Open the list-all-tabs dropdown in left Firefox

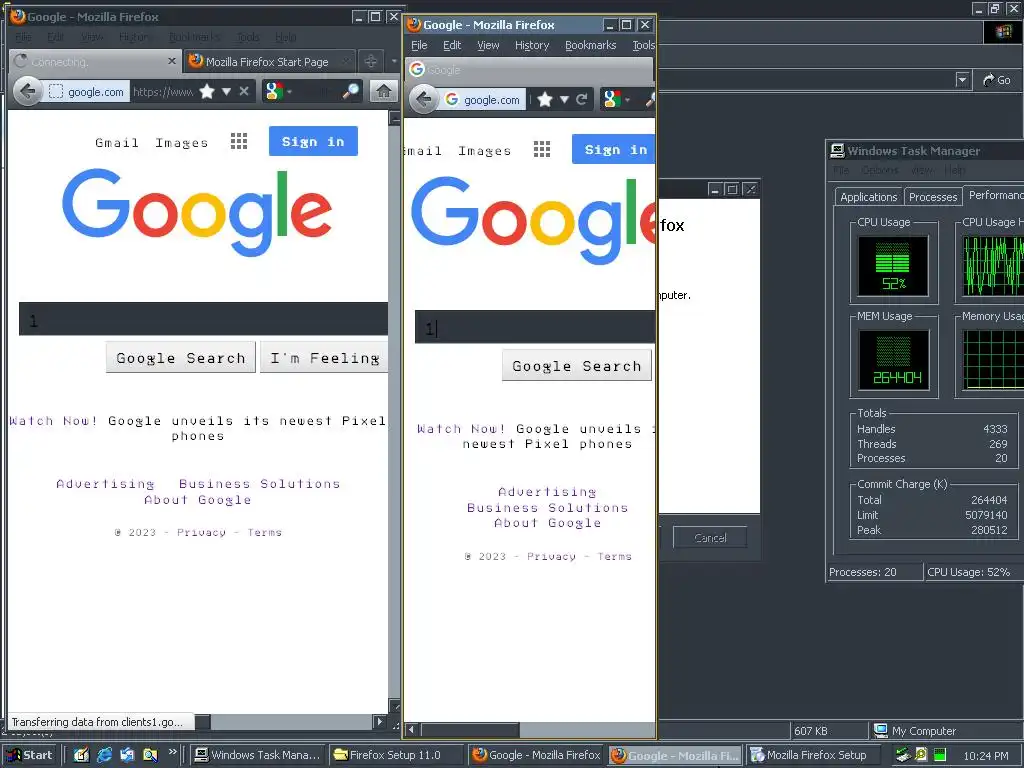point(394,61)
